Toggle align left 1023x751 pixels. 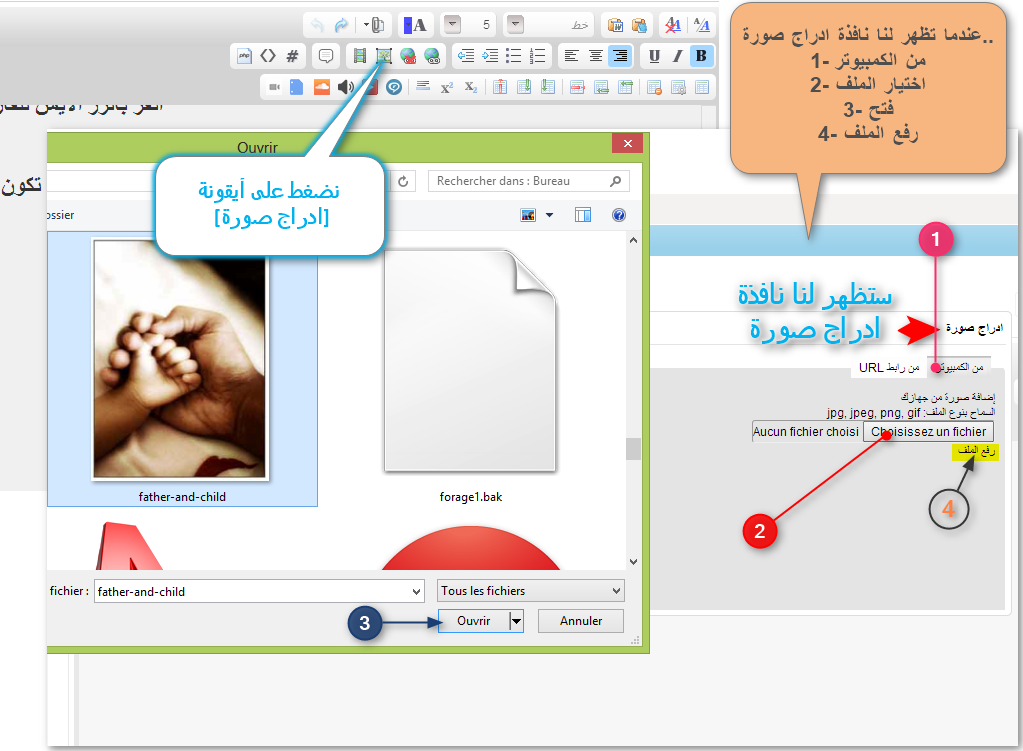click(x=572, y=56)
